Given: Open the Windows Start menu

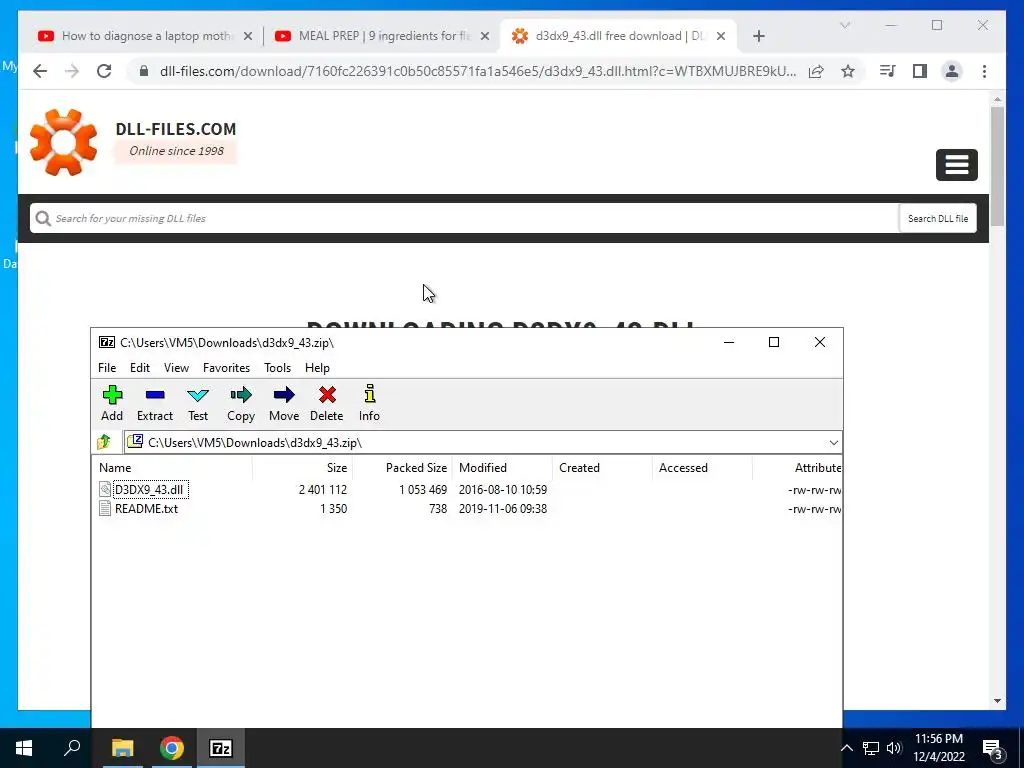Looking at the screenshot, I should [24, 748].
